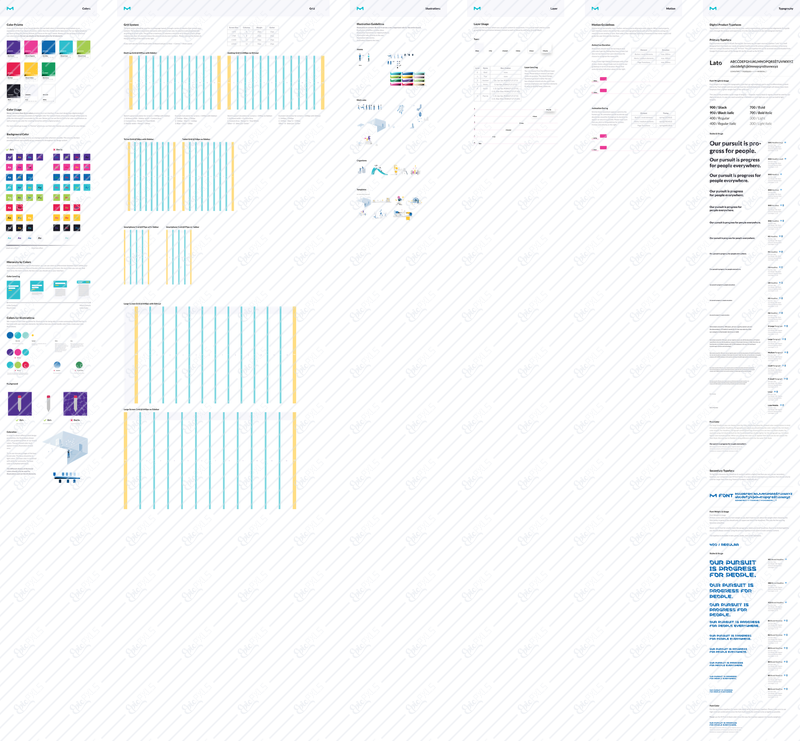Viewport: 800px width, 741px height.
Task: Pick the large cyan Color Palette swatch
Action: [x=66, y=47]
